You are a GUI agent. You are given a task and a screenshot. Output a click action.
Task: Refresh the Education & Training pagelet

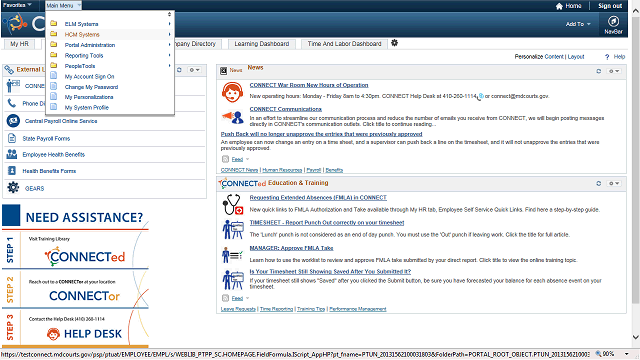pos(599,183)
